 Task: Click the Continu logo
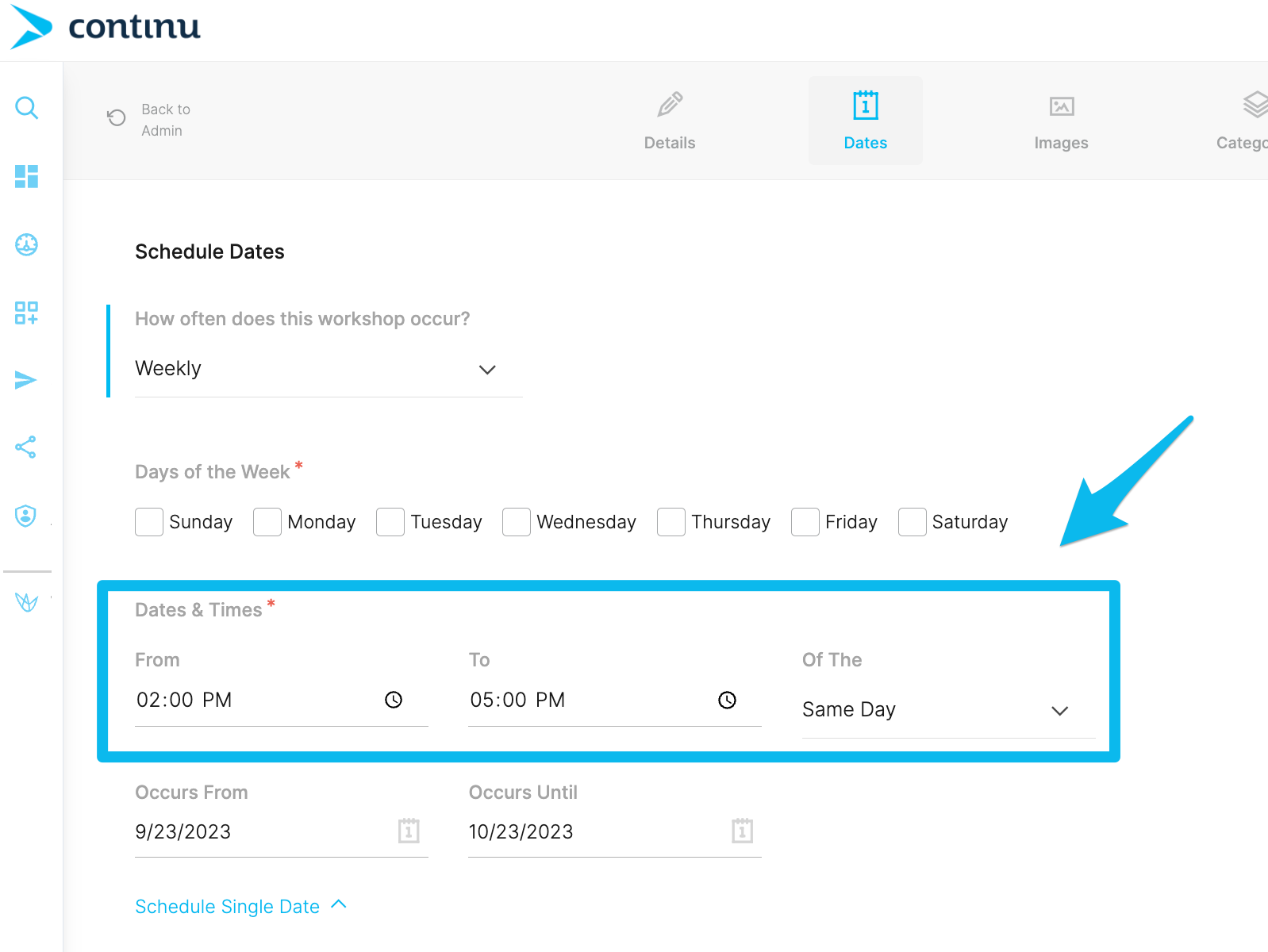(106, 27)
